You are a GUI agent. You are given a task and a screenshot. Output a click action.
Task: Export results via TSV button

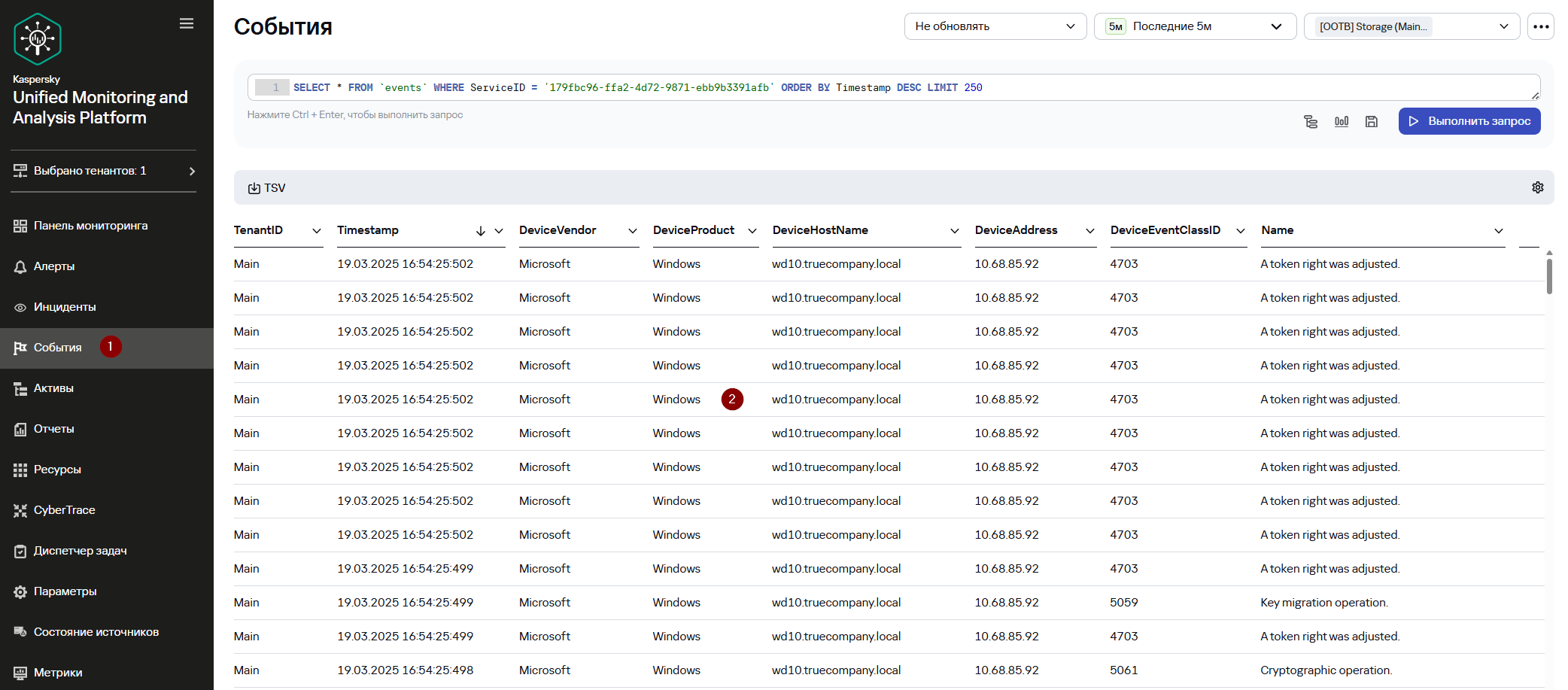point(267,188)
